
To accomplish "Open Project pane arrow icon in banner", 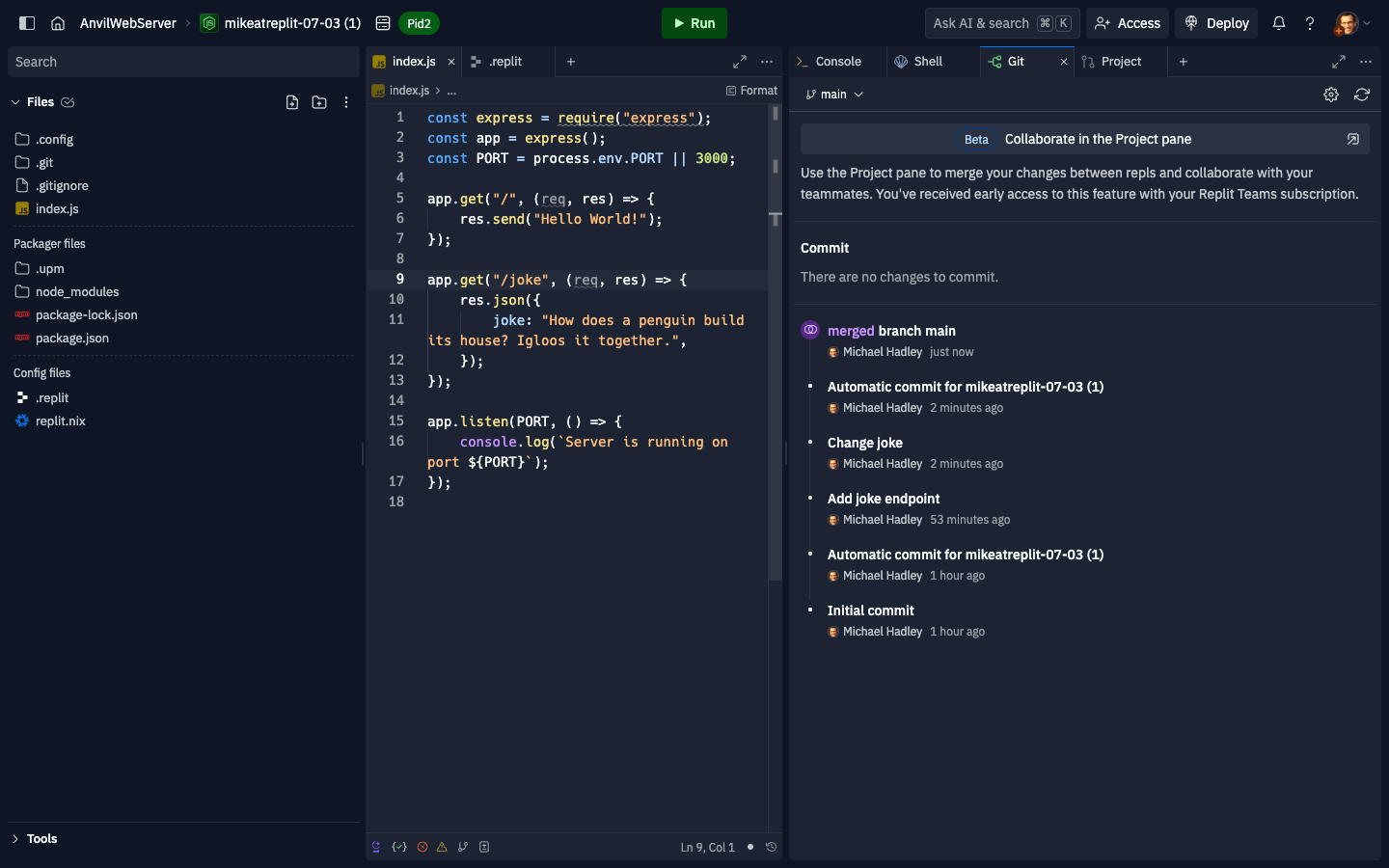I will [1353, 139].
